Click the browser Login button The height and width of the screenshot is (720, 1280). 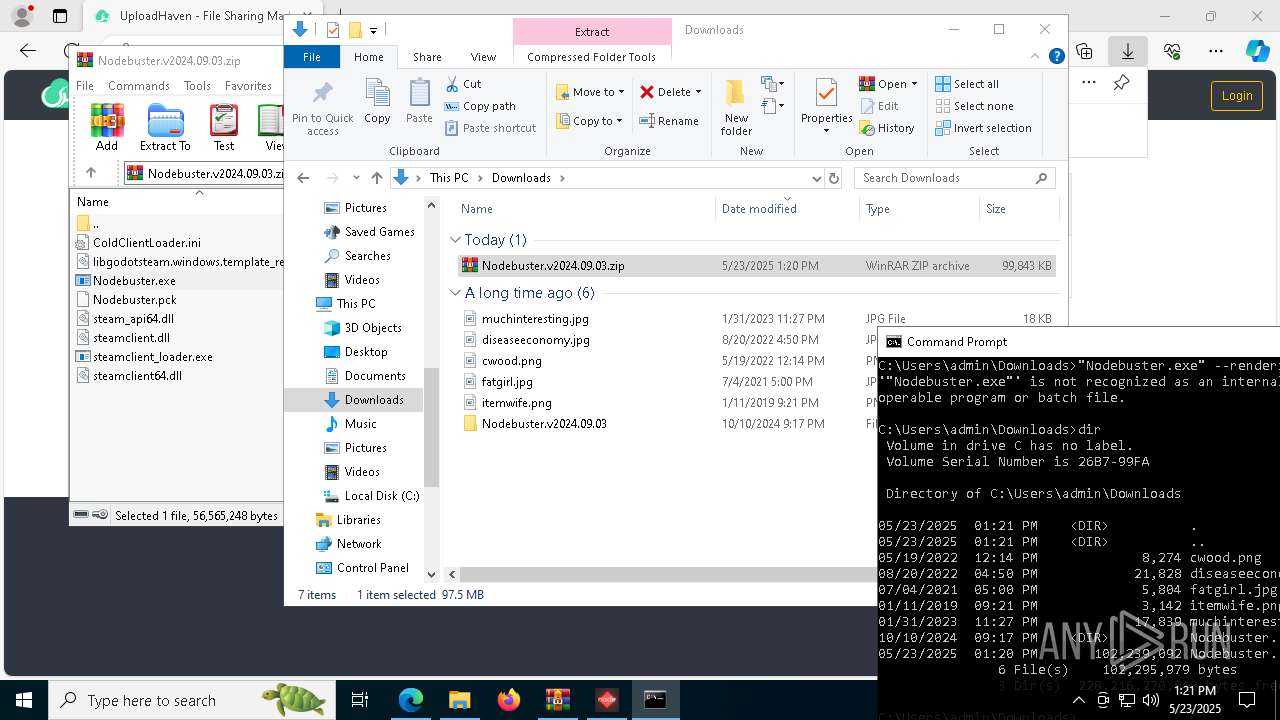1236,96
